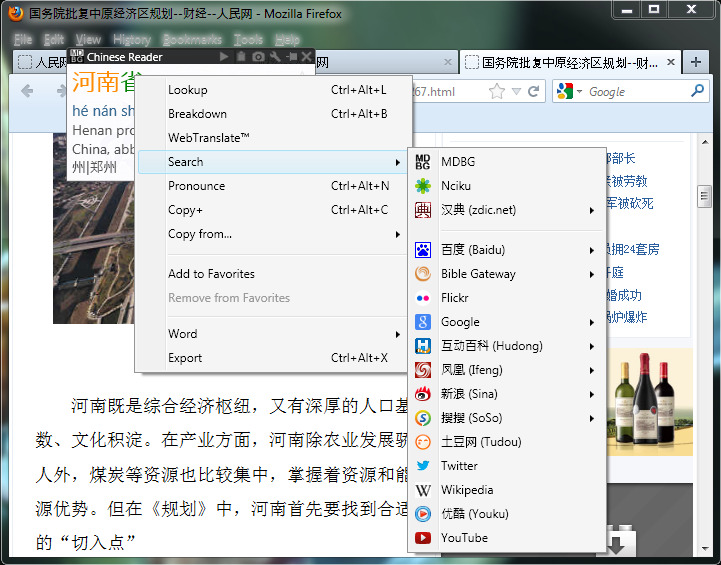Choose Wikipedia in the Search submenu
Viewport: 721px width, 565px height.
[x=507, y=490]
